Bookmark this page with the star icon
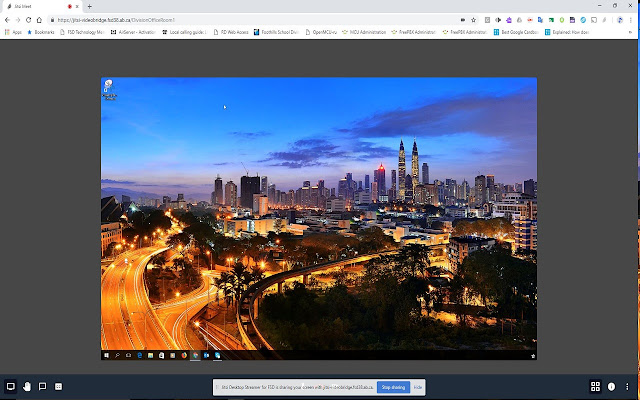 [x=473, y=19]
